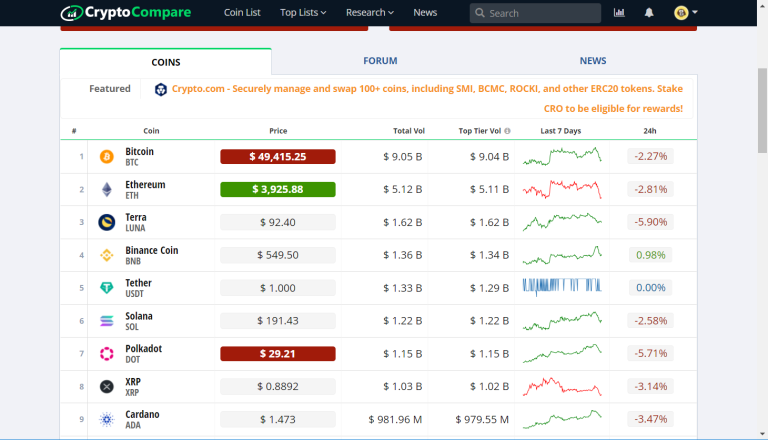Open the portfolio chart icon in navbar
768x440 pixels.
(619, 13)
